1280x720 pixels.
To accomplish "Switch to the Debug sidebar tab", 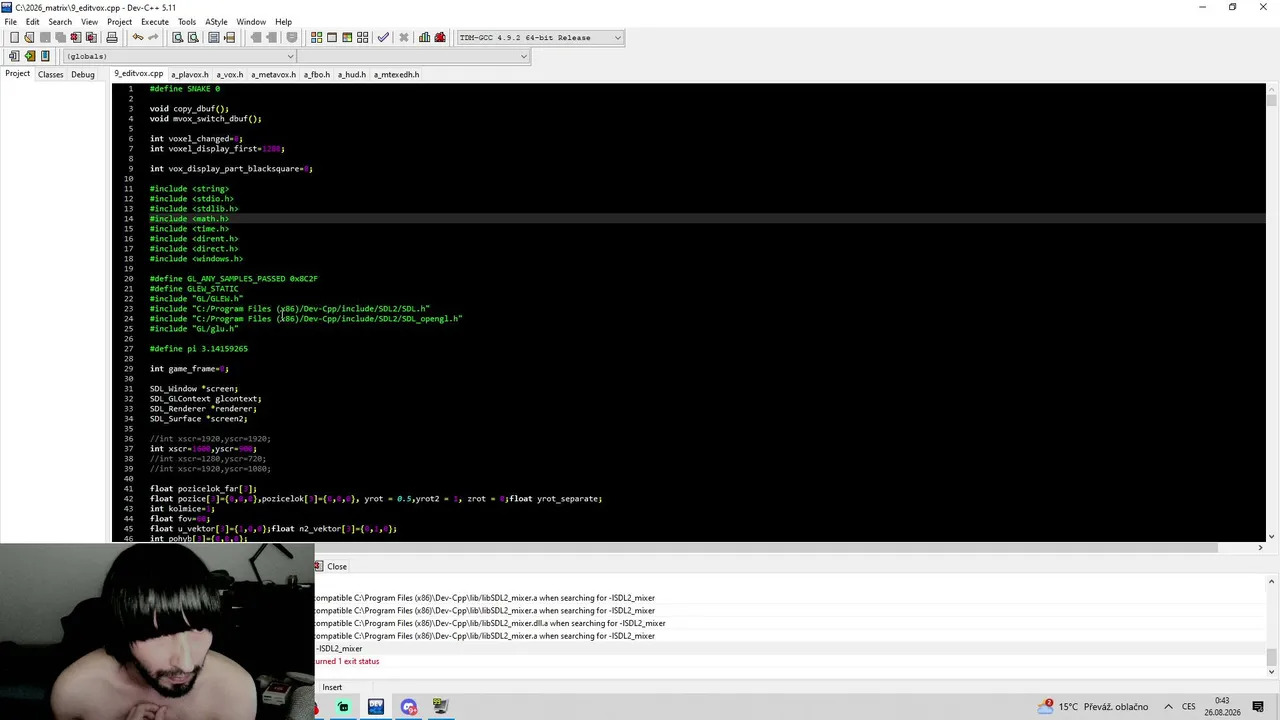I will pos(83,74).
